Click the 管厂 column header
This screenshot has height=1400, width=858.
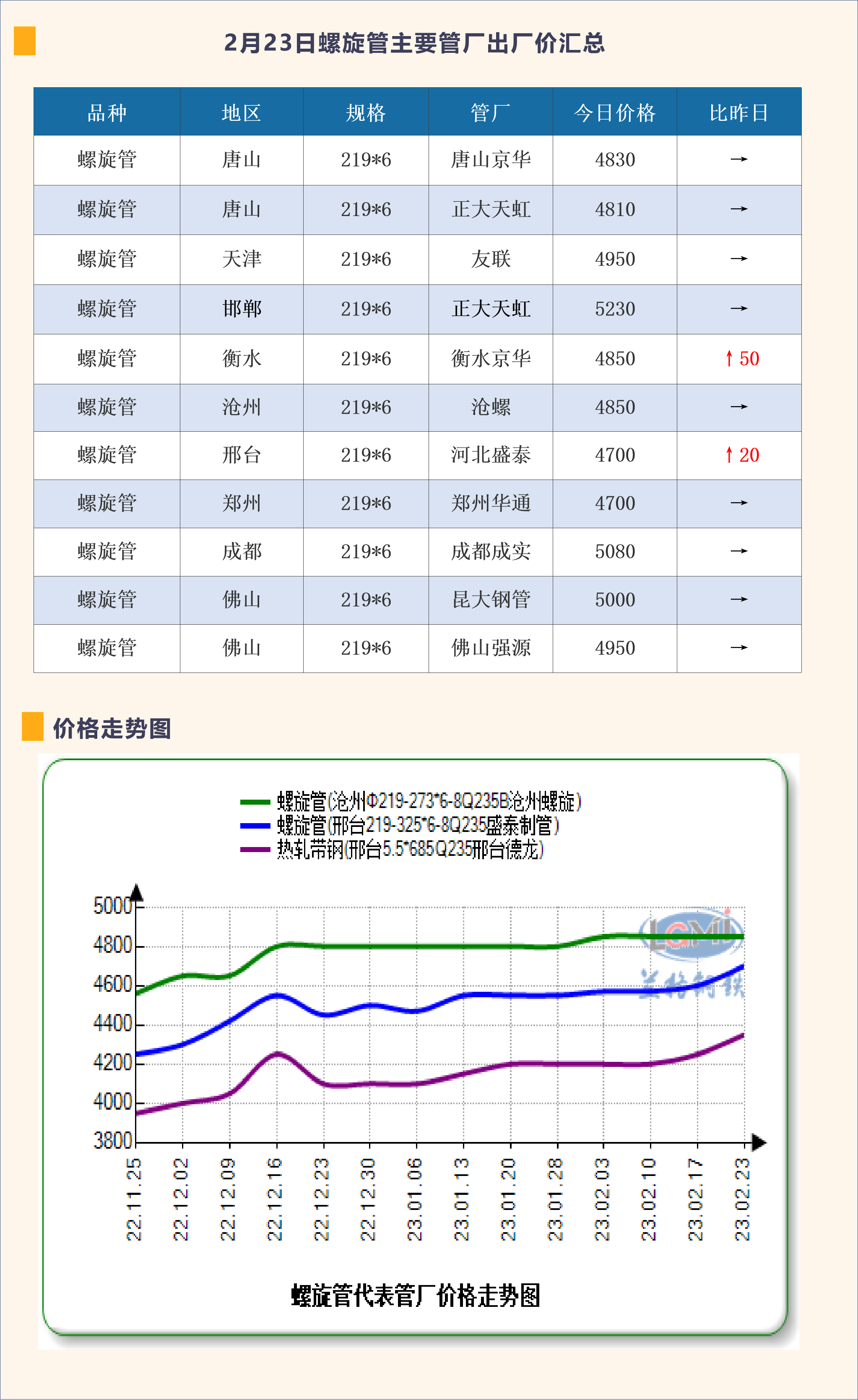point(490,112)
